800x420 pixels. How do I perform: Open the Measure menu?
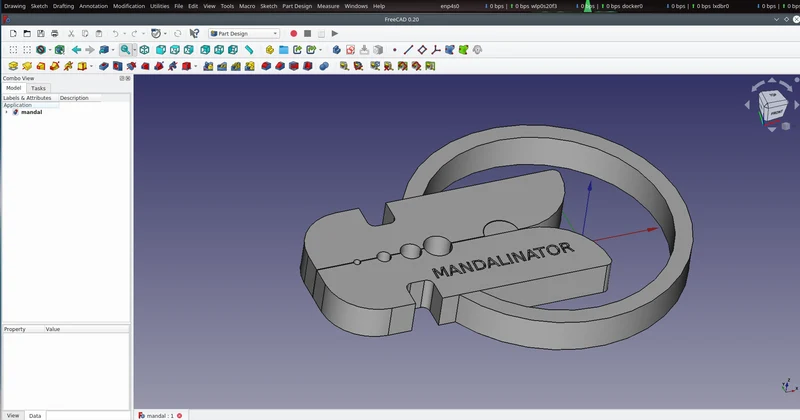coord(328,6)
